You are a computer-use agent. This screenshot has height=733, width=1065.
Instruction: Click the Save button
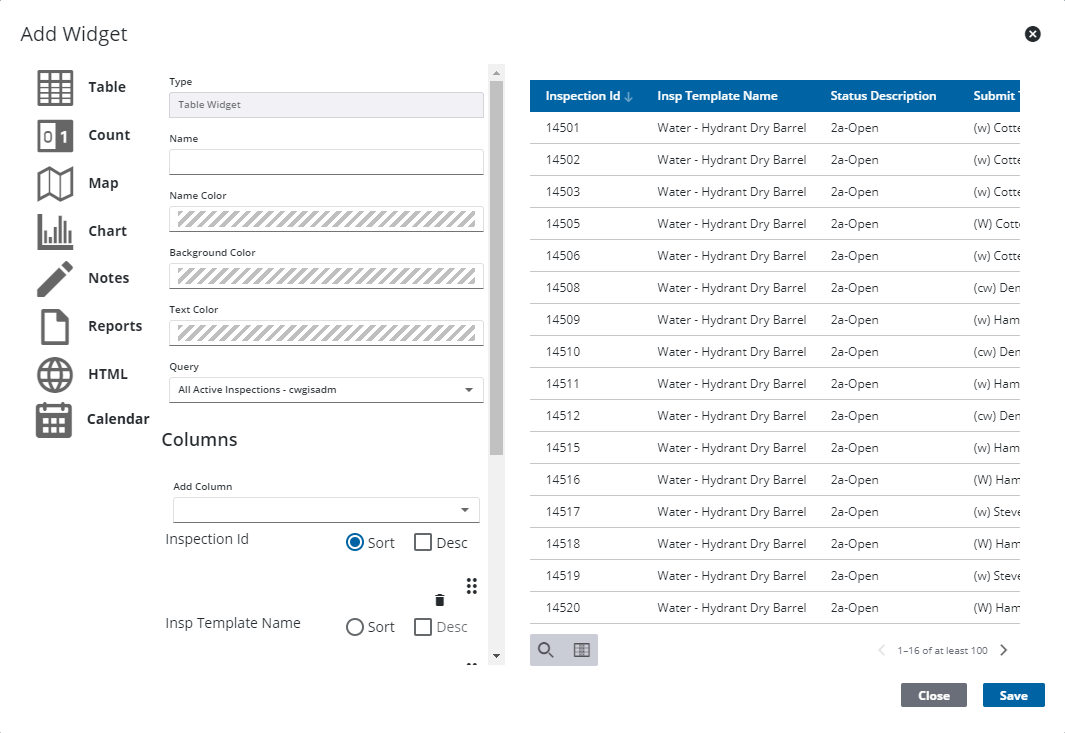click(1013, 695)
